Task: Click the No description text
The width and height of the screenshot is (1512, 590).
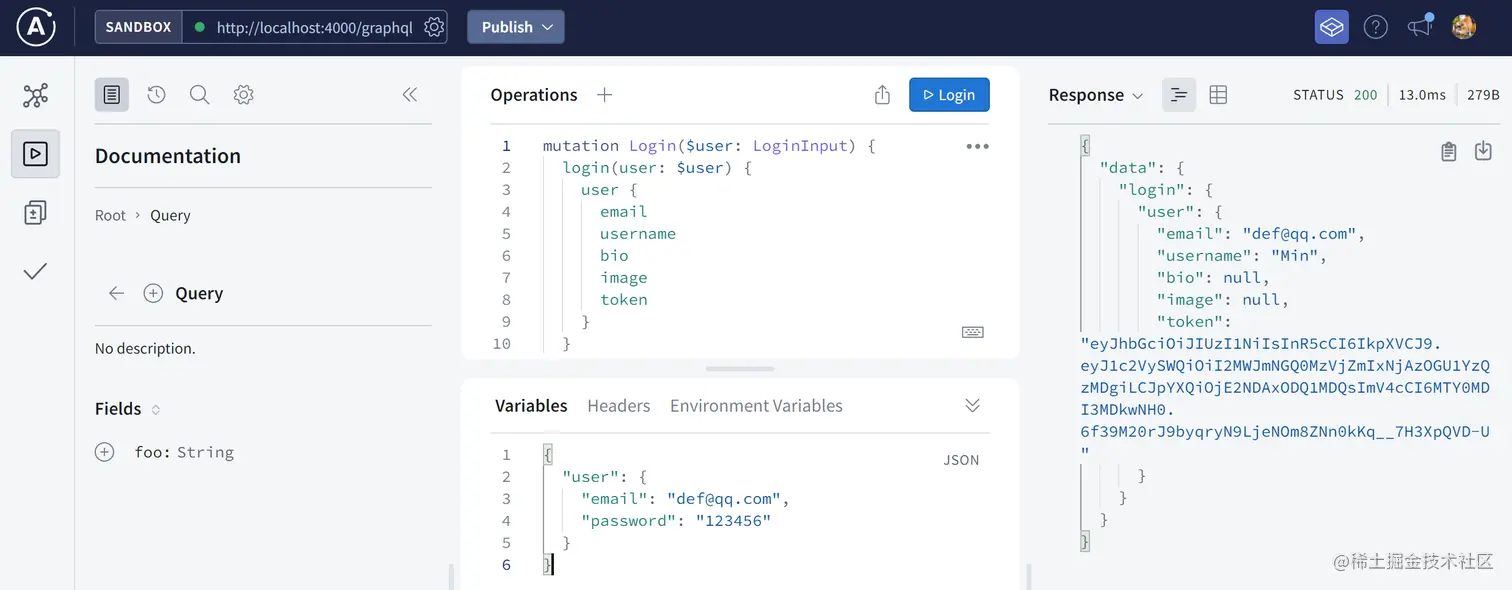Action: pos(145,349)
